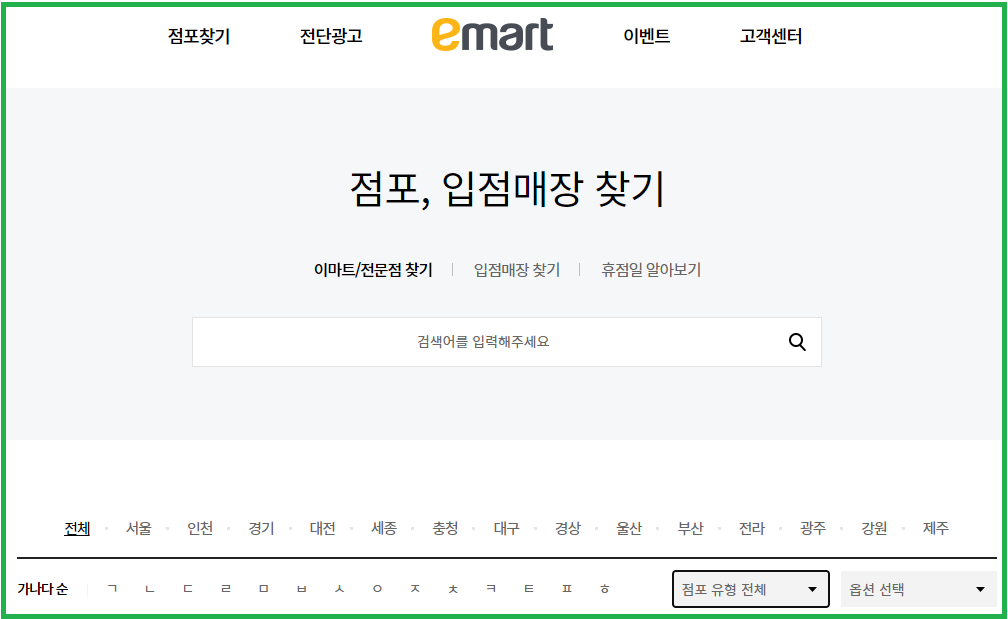Screen dimensions: 1008x619
Task: Filter stores by 충청
Action: tap(445, 528)
